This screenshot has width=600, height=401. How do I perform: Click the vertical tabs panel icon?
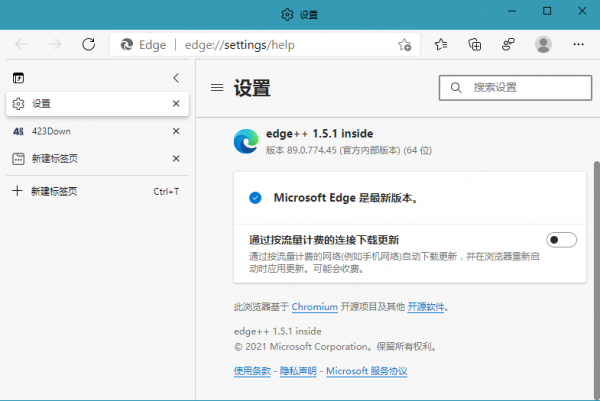(x=18, y=77)
